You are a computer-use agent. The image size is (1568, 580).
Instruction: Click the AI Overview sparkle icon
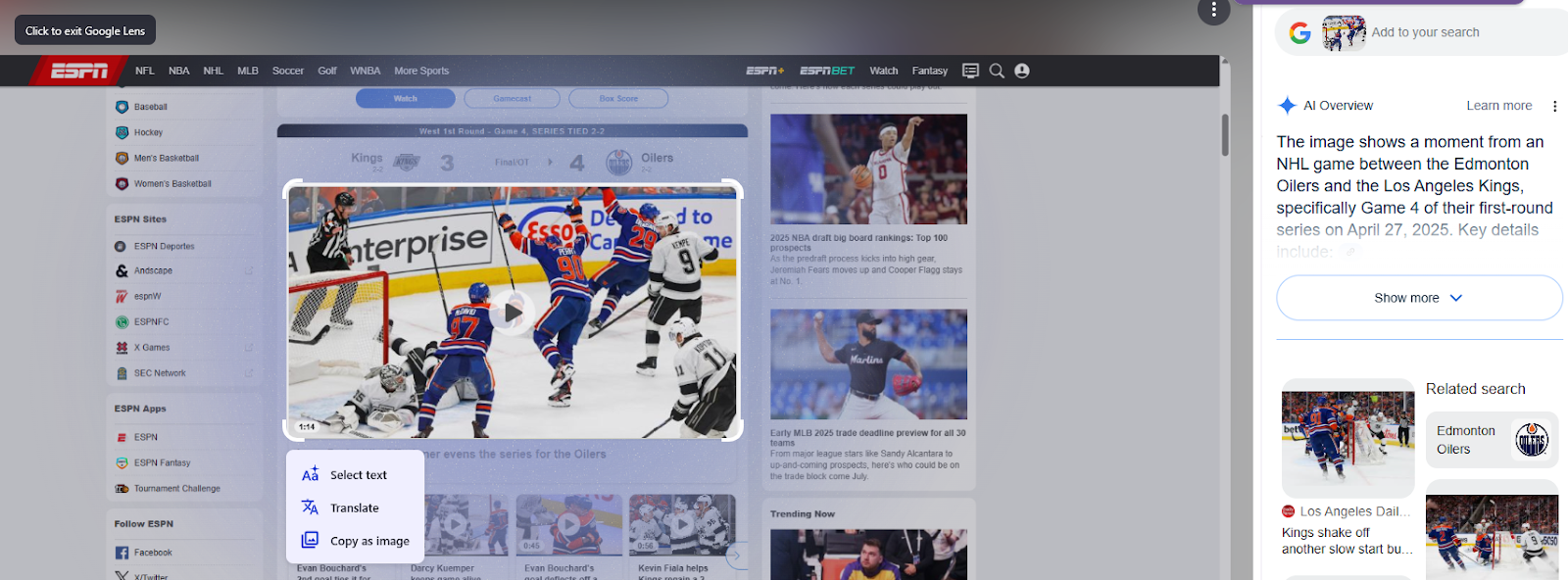(1287, 106)
